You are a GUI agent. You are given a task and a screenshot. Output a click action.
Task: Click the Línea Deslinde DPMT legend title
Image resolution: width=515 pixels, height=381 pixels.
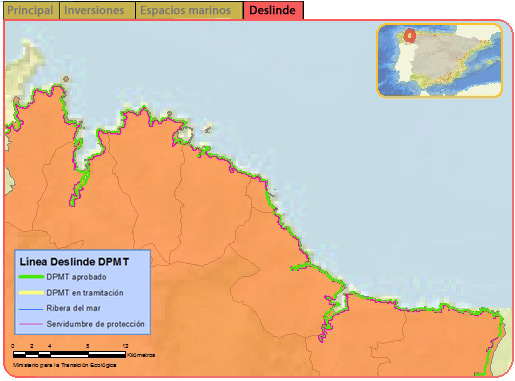tap(74, 262)
